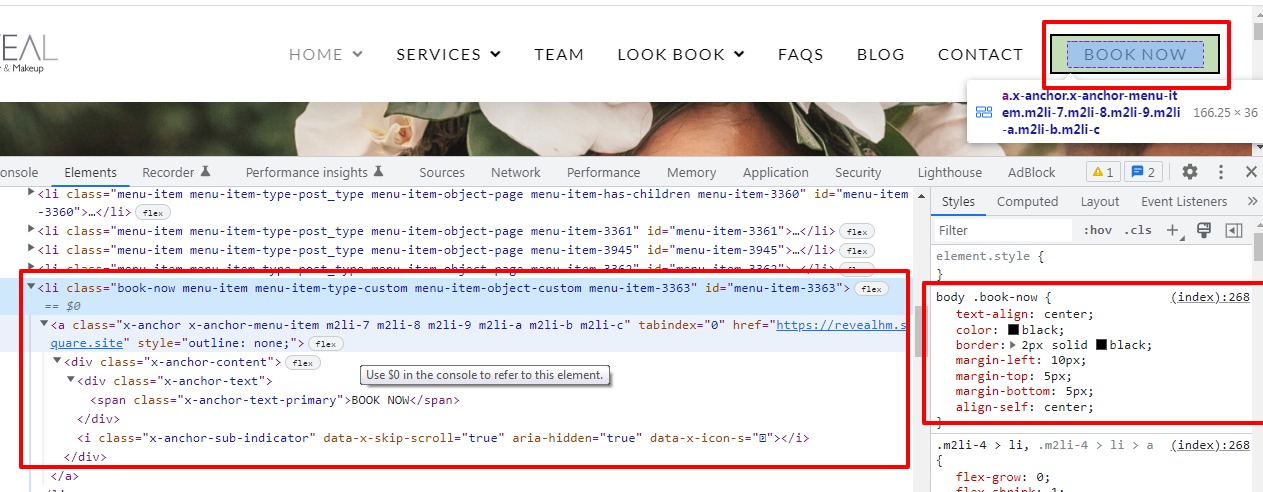Toggle the computed styles sidebar icon

(1233, 230)
